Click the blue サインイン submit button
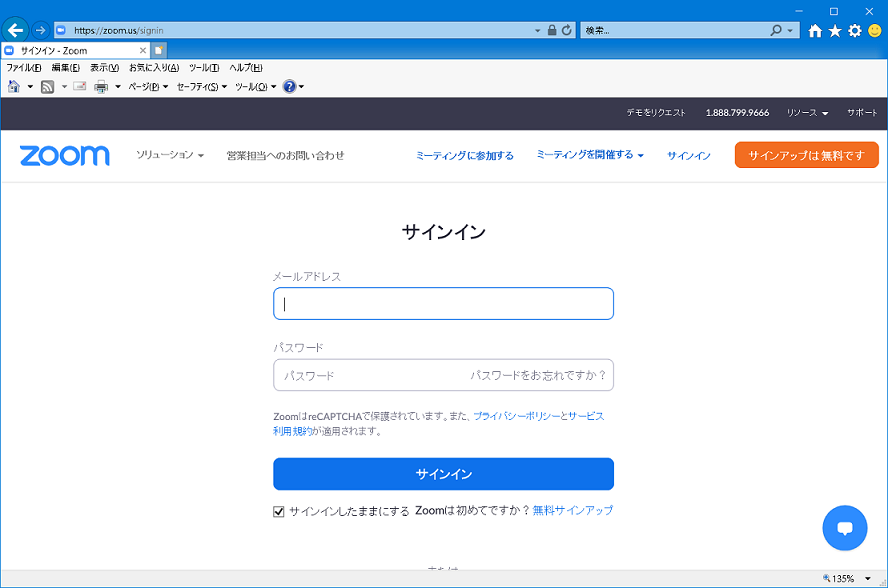Image resolution: width=888 pixels, height=588 pixels. coord(443,474)
